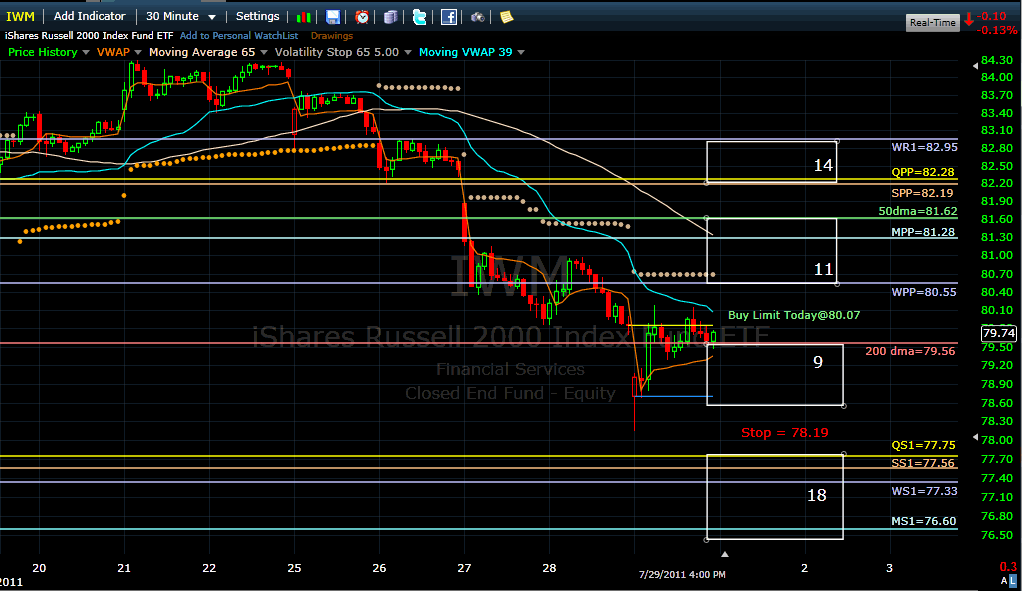Image resolution: width=1022 pixels, height=591 pixels.
Task: Open the chart style bar icon
Action: pyautogui.click(x=304, y=17)
